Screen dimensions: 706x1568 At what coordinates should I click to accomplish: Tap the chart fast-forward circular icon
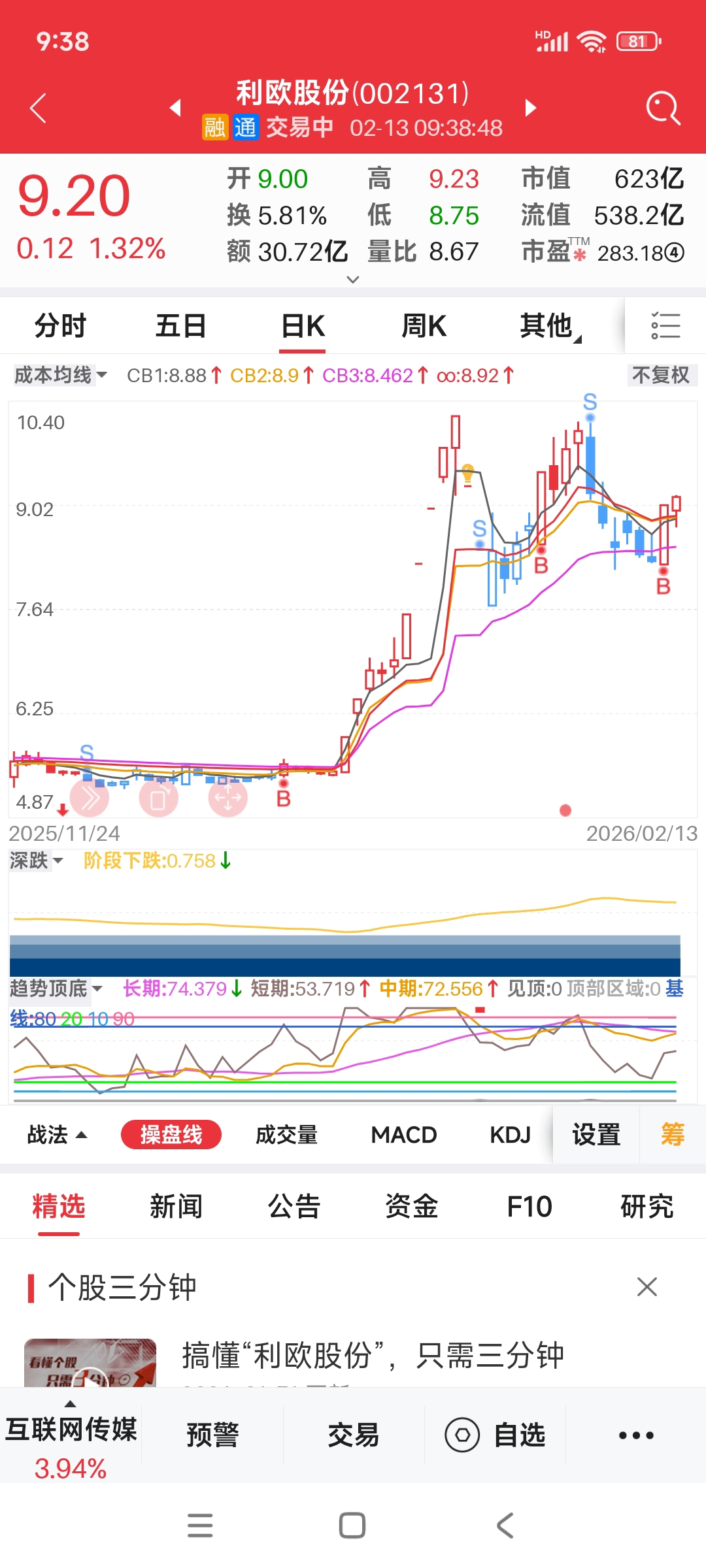click(x=90, y=798)
